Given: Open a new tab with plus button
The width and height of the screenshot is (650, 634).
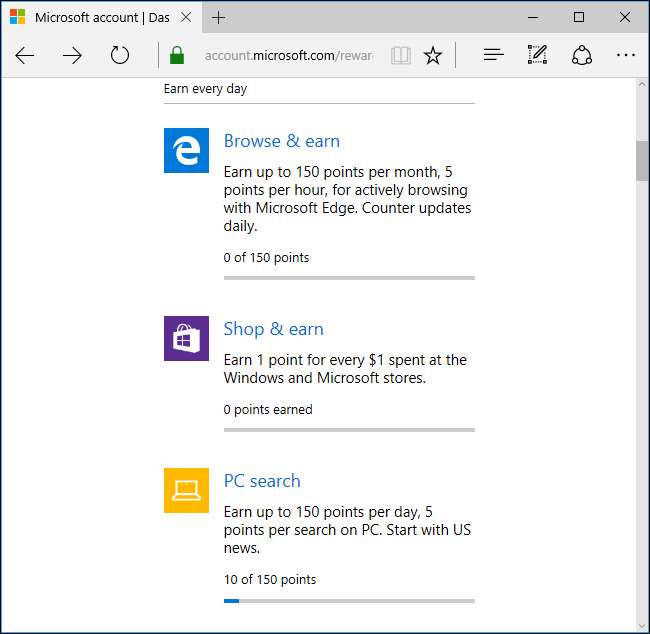Looking at the screenshot, I should point(219,18).
